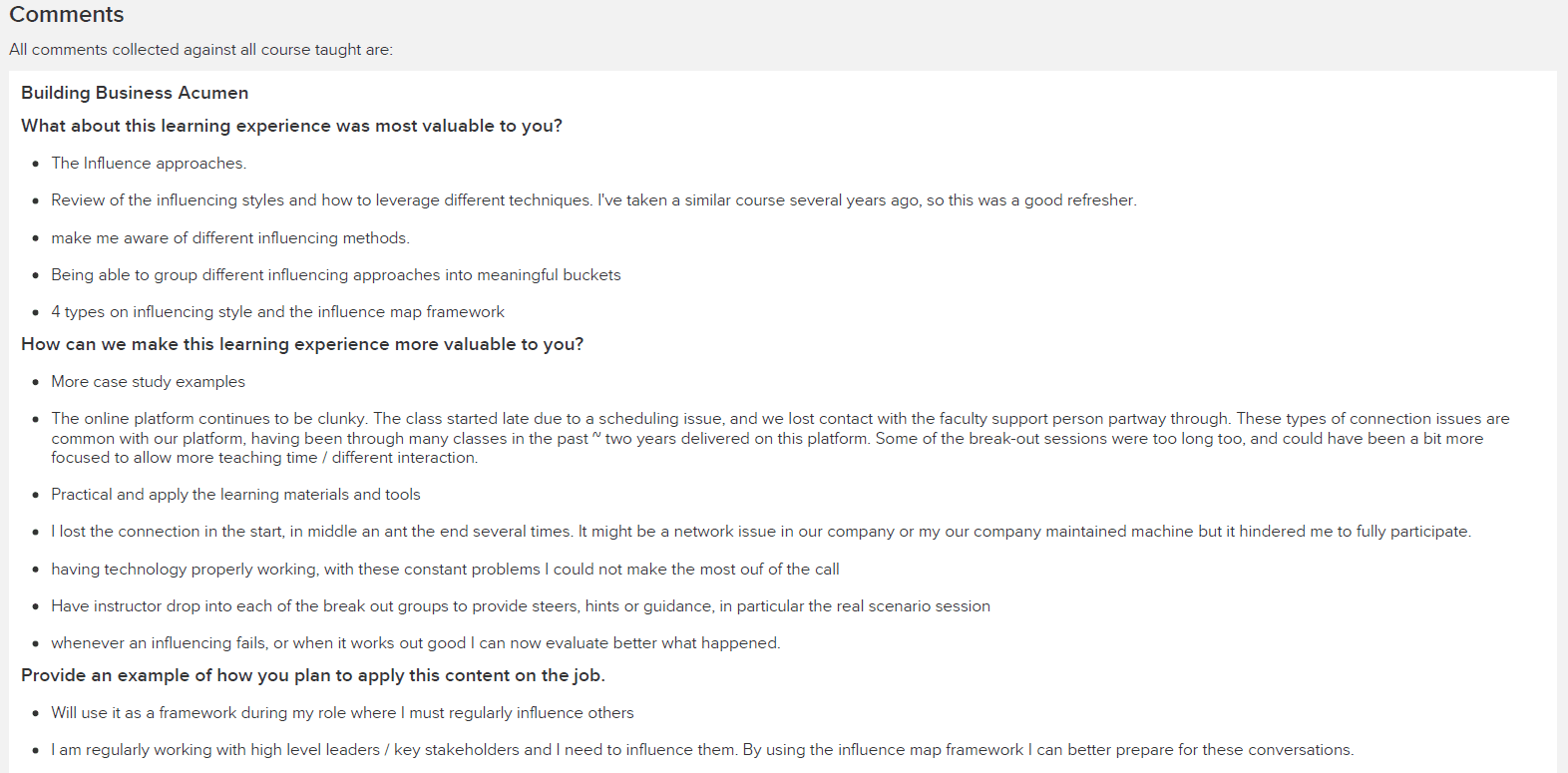Click the "Comments" section heading

coord(67,15)
